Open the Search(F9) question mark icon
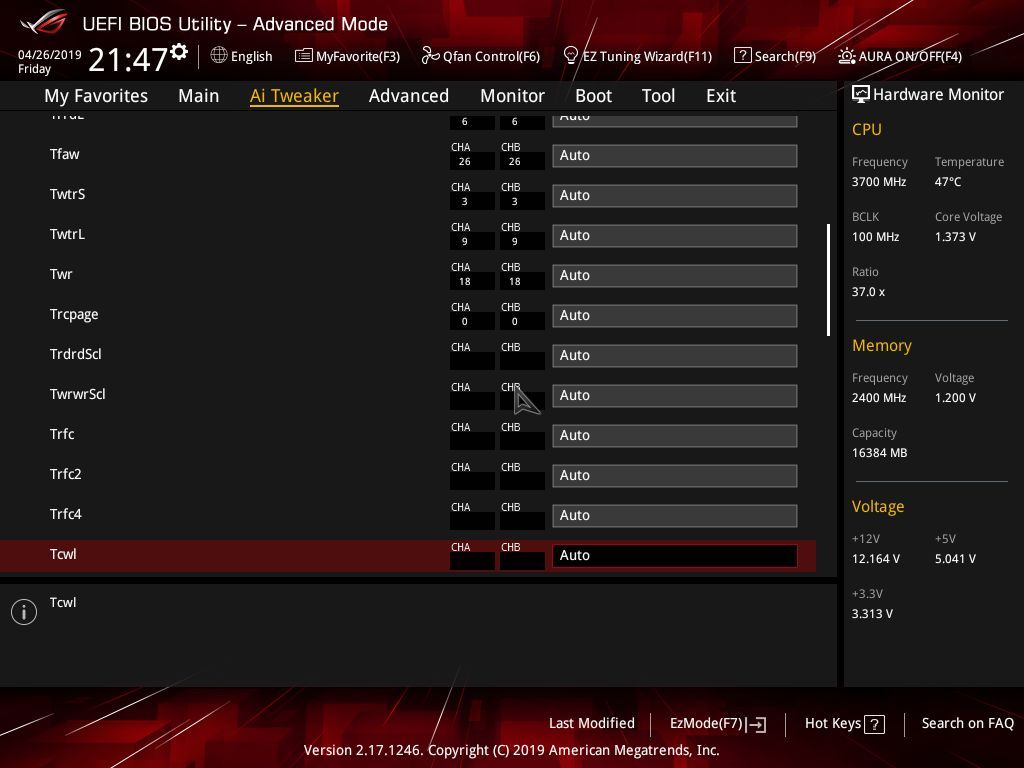1024x768 pixels. [x=743, y=56]
